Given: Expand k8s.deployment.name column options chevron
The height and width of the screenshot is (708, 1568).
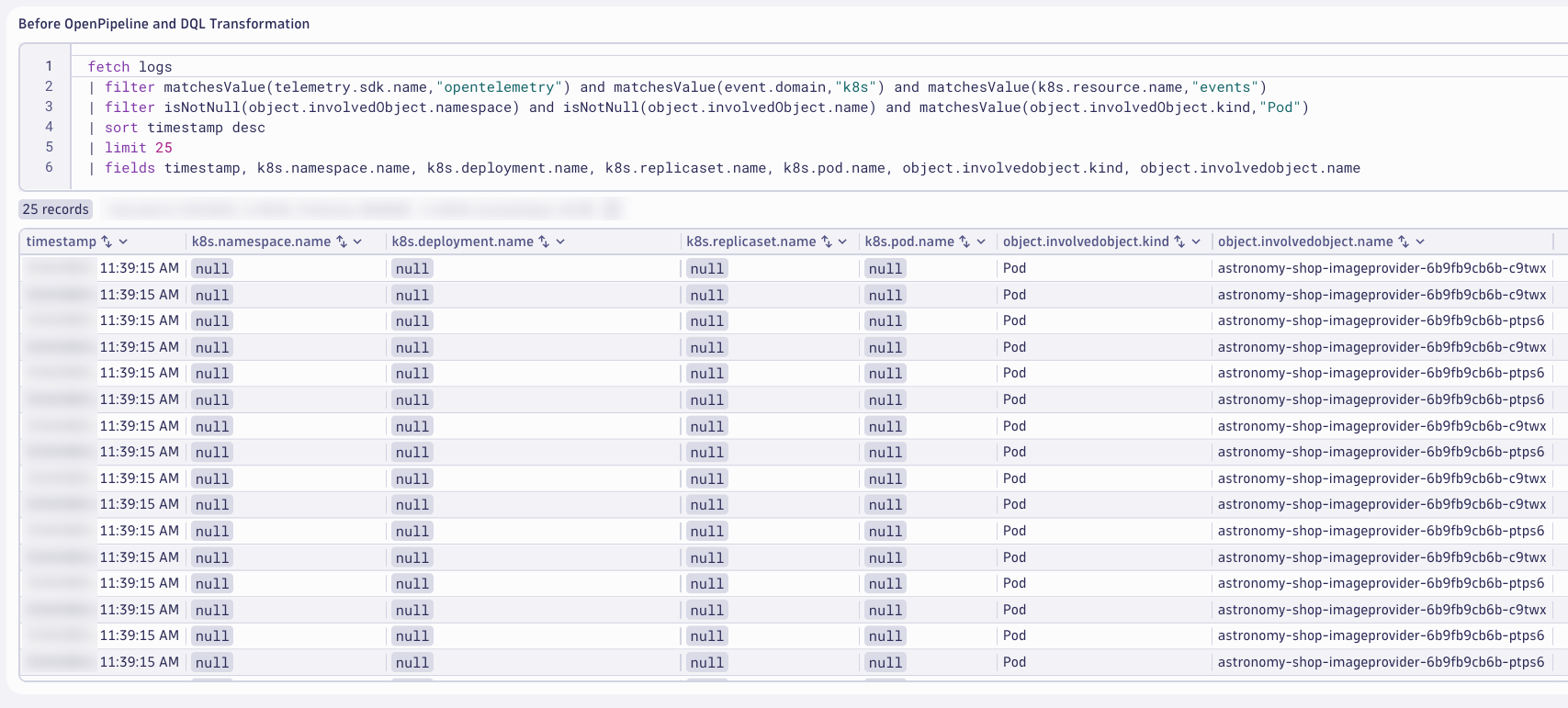Looking at the screenshot, I should click(560, 242).
